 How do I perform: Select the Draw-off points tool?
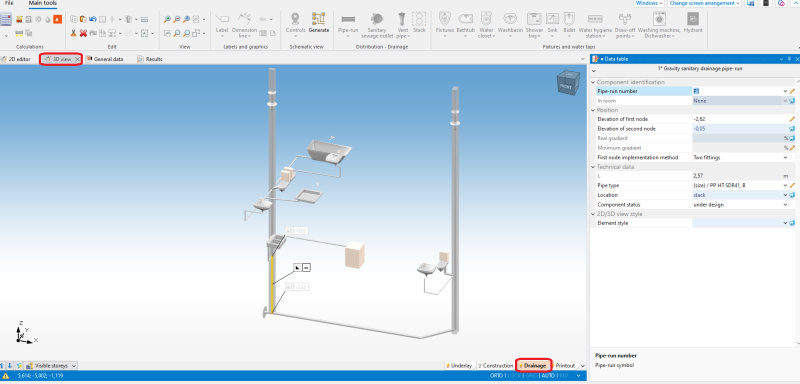624,25
